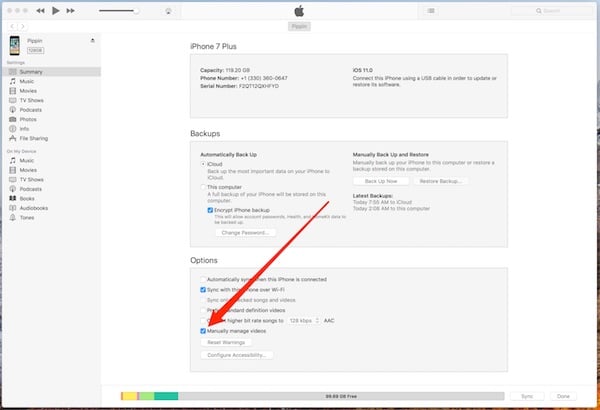This screenshot has width=600, height=410.
Task: Select Music under Settings
Action: (51, 81)
